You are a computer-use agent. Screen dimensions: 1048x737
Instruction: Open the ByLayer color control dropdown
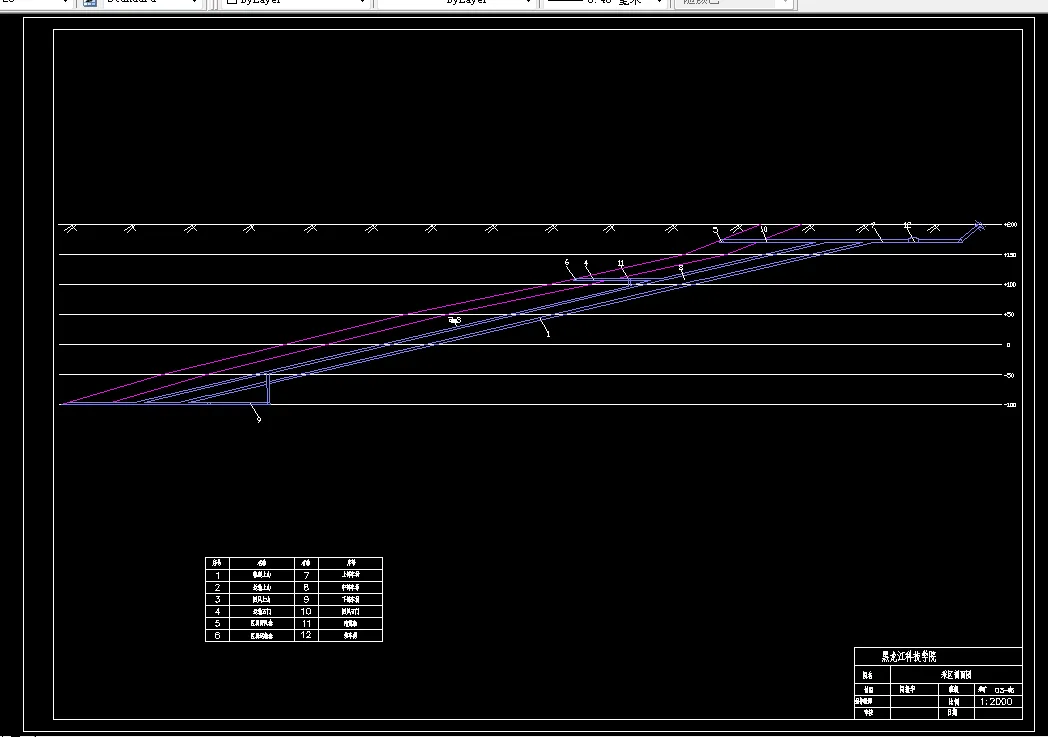(295, 2)
